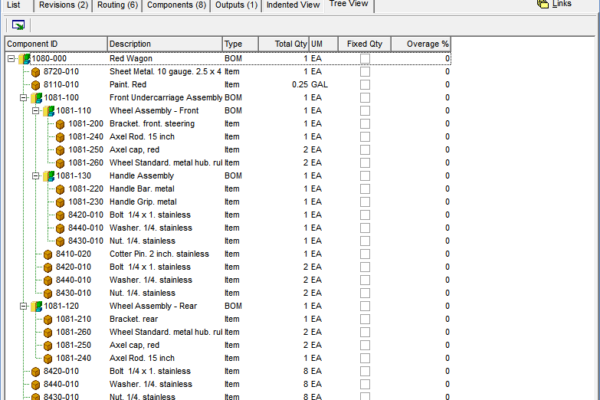Enable Fixed Qty for Cotter Pin row
Image resolution: width=600 pixels, height=400 pixels.
[365, 254]
